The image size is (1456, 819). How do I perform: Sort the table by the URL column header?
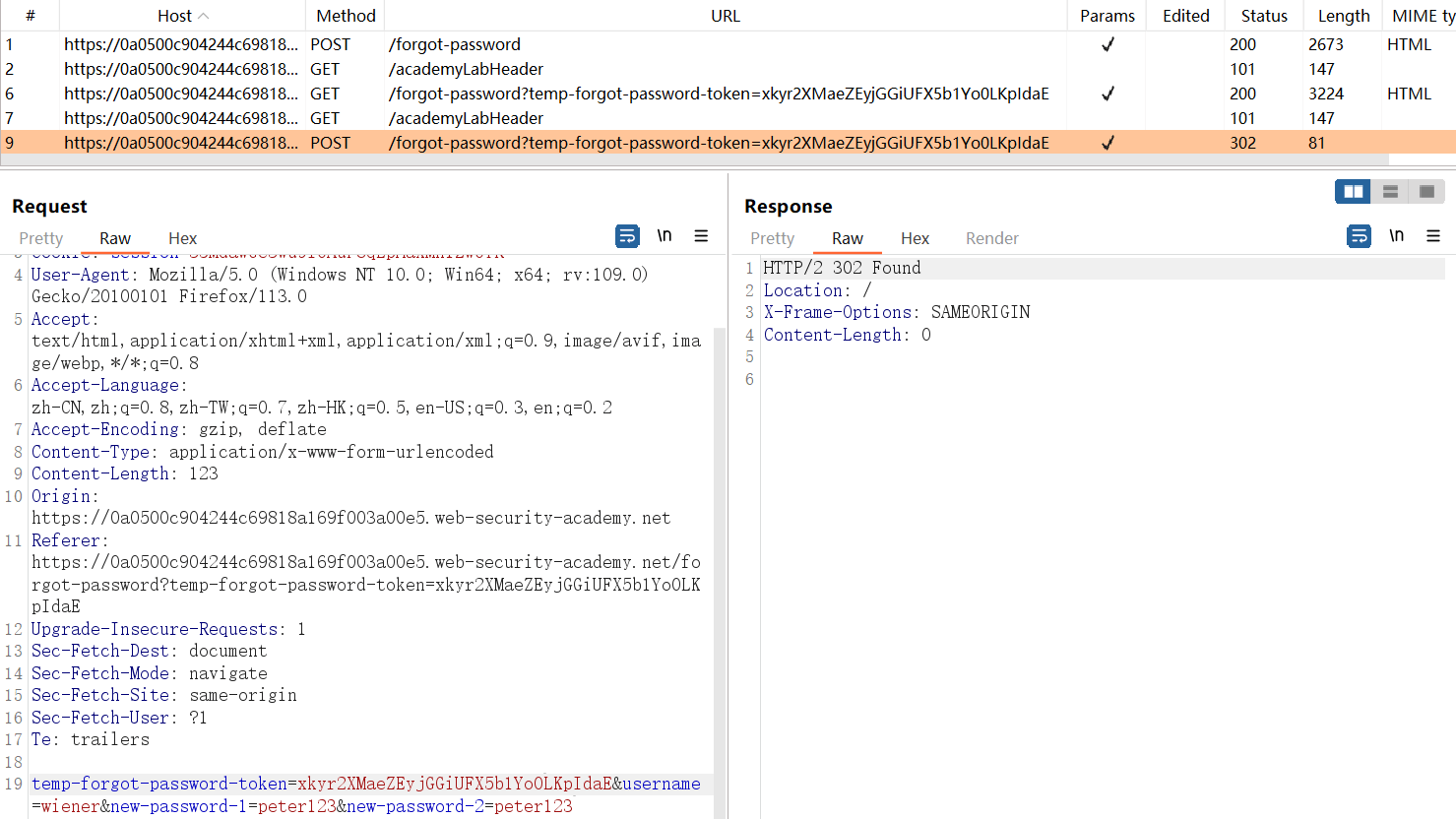[x=726, y=16]
